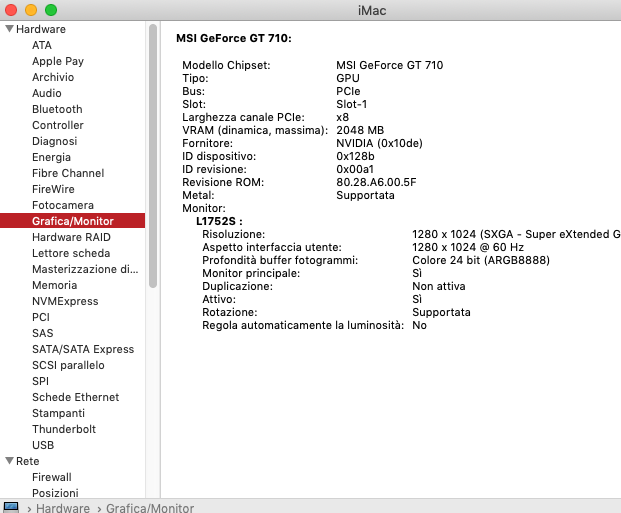The width and height of the screenshot is (621, 513).
Task: Open NVMExpress information
Action: [65, 301]
